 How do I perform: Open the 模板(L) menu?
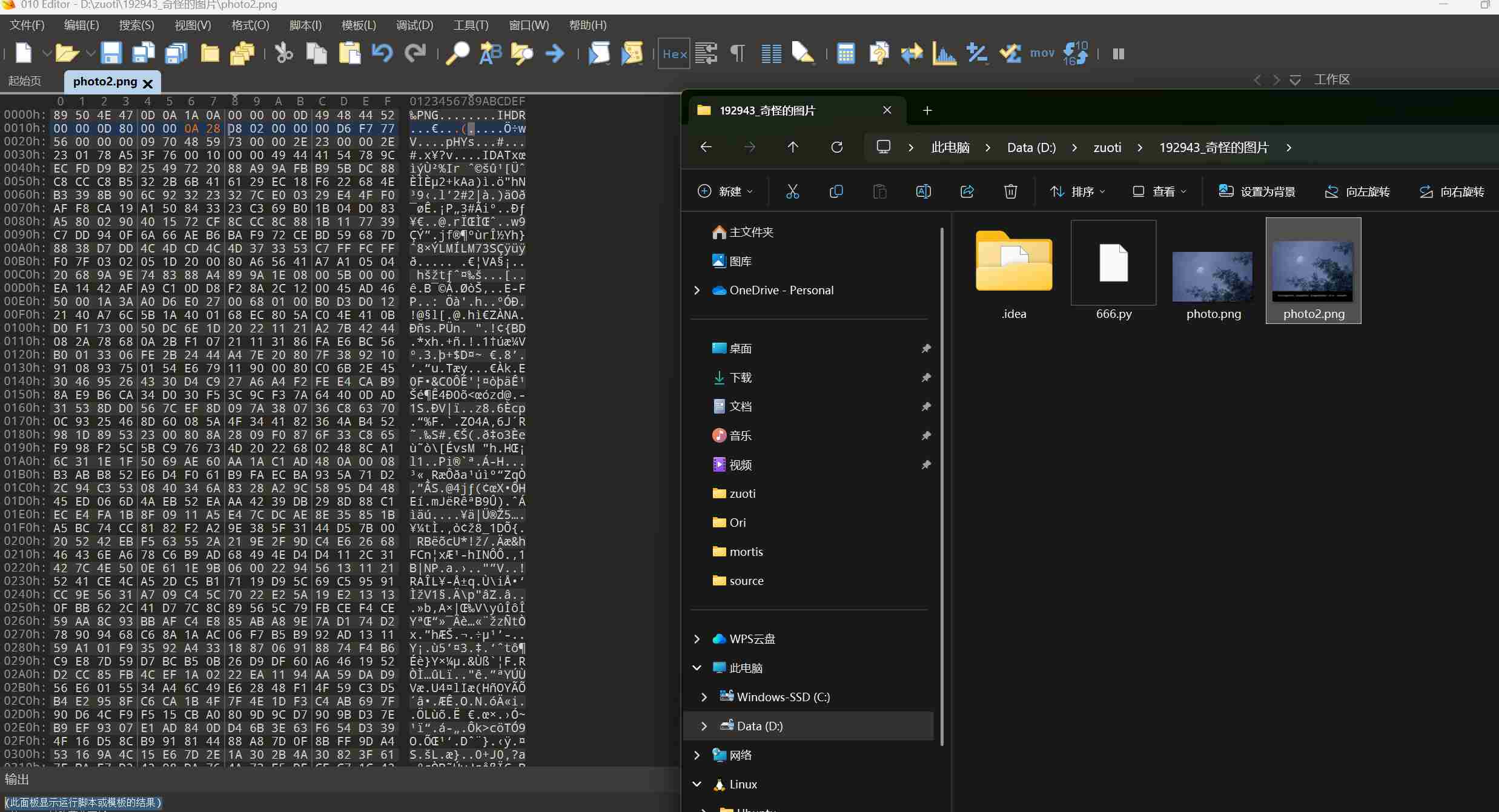tap(359, 25)
